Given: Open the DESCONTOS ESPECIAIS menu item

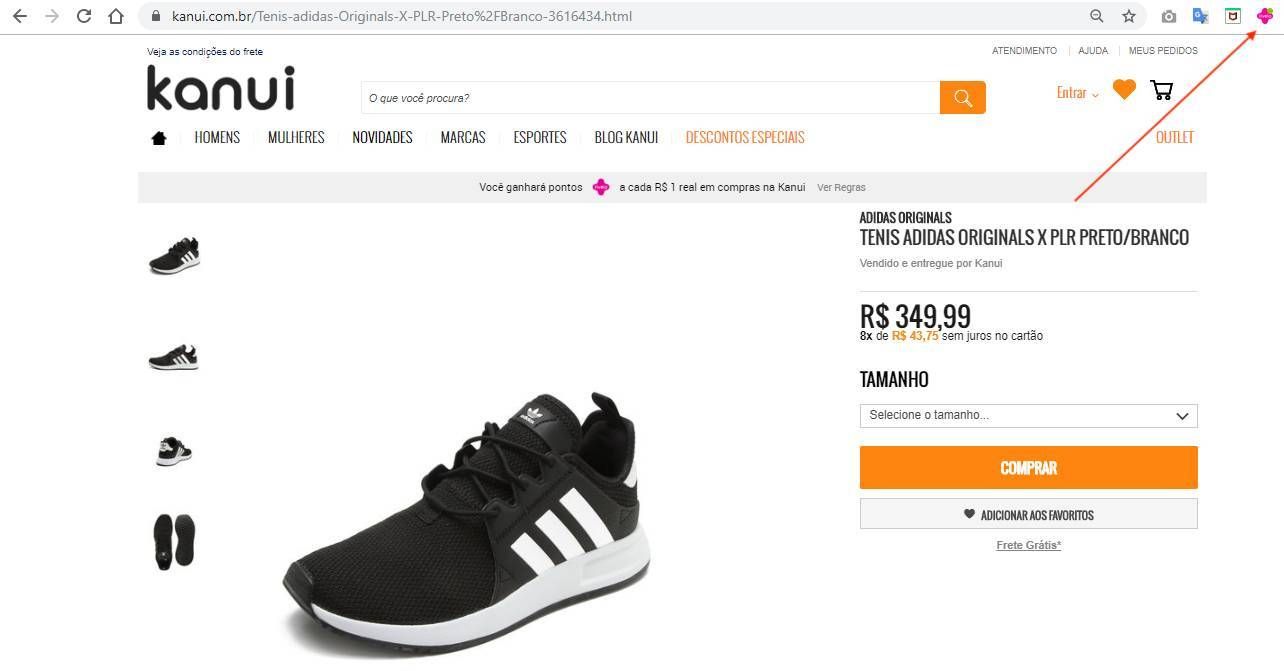Looking at the screenshot, I should [745, 138].
